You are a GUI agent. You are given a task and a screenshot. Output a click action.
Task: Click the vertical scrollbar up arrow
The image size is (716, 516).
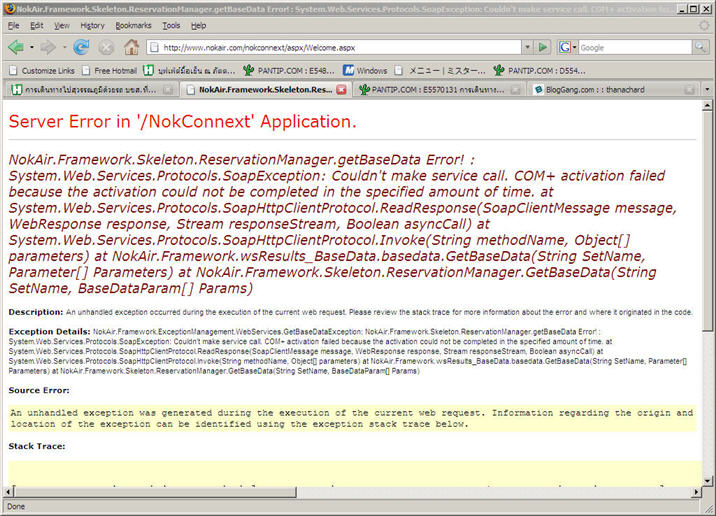[707, 105]
